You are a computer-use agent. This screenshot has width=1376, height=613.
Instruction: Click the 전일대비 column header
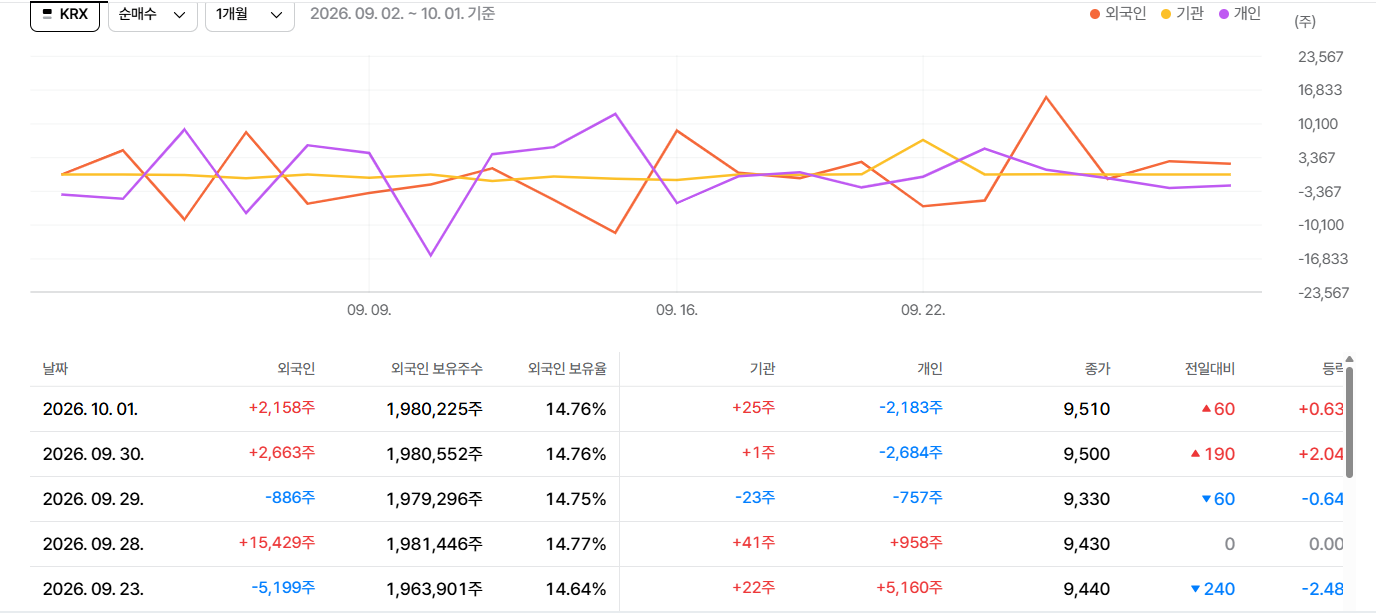coord(1210,369)
